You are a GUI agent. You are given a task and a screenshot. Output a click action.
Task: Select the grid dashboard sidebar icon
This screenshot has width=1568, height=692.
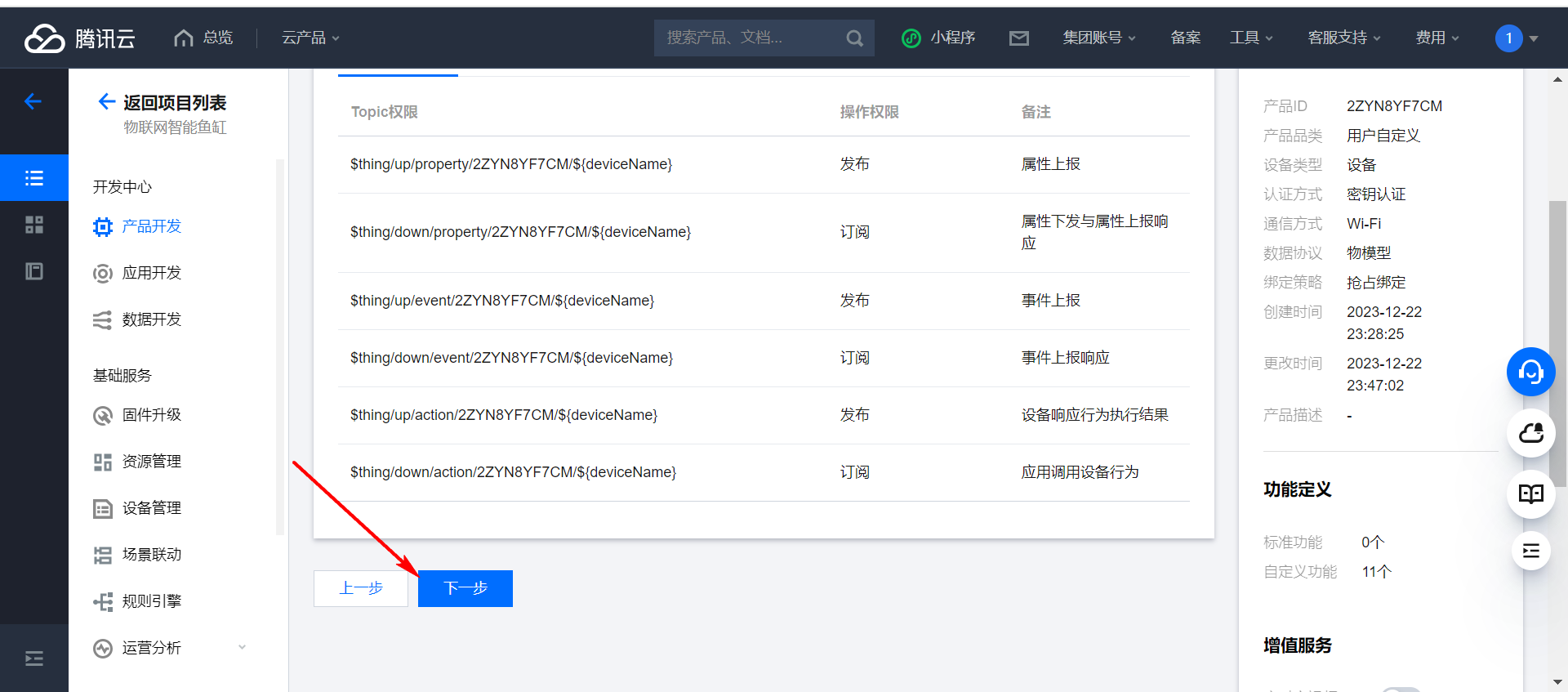point(34,225)
